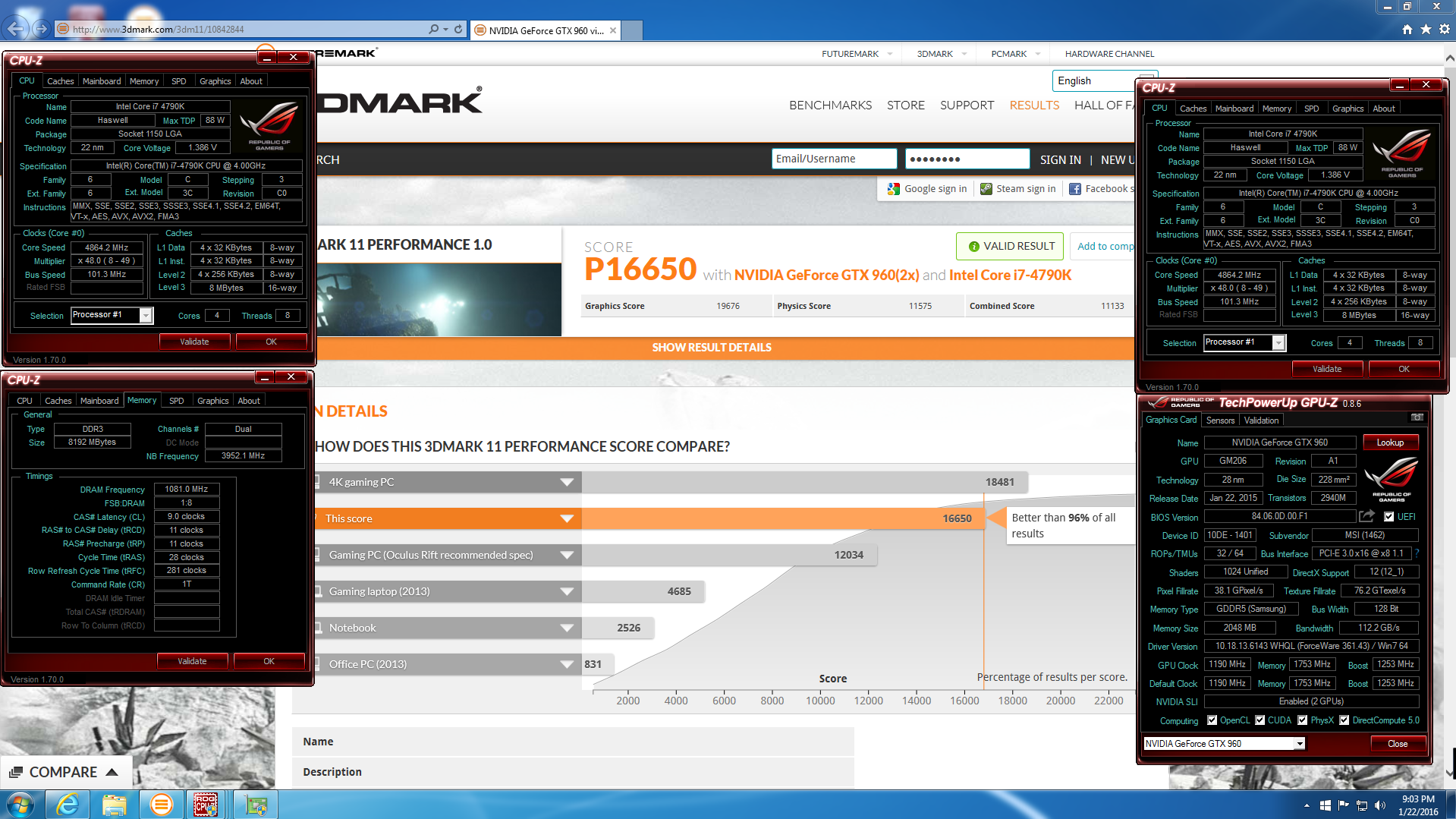Screen dimensions: 1456x819
Task: Click the system tray network icon
Action: (1362, 805)
